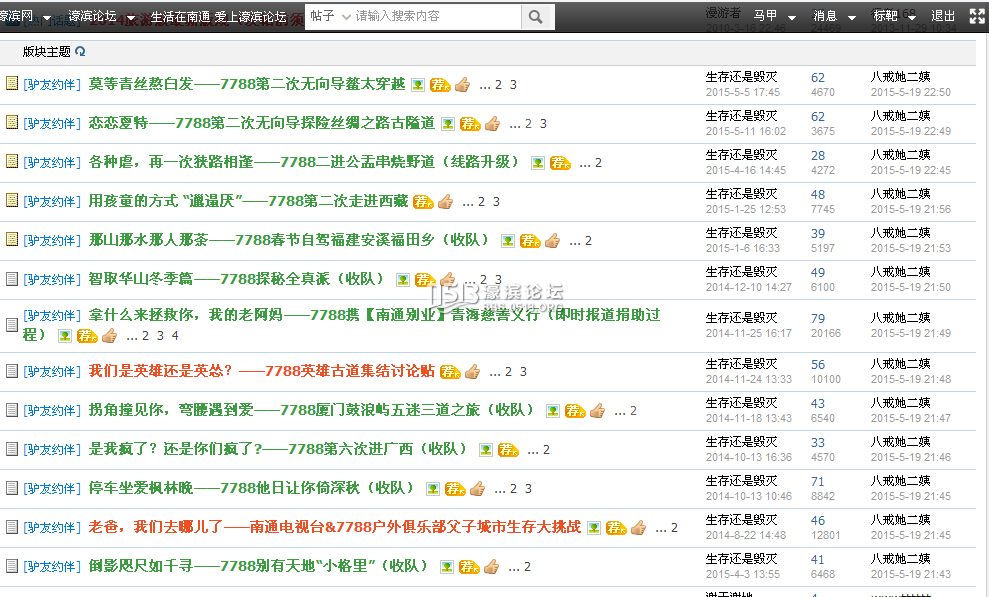Click the refresh icon next to 版块主题
The height and width of the screenshot is (597, 989).
pos(82,51)
